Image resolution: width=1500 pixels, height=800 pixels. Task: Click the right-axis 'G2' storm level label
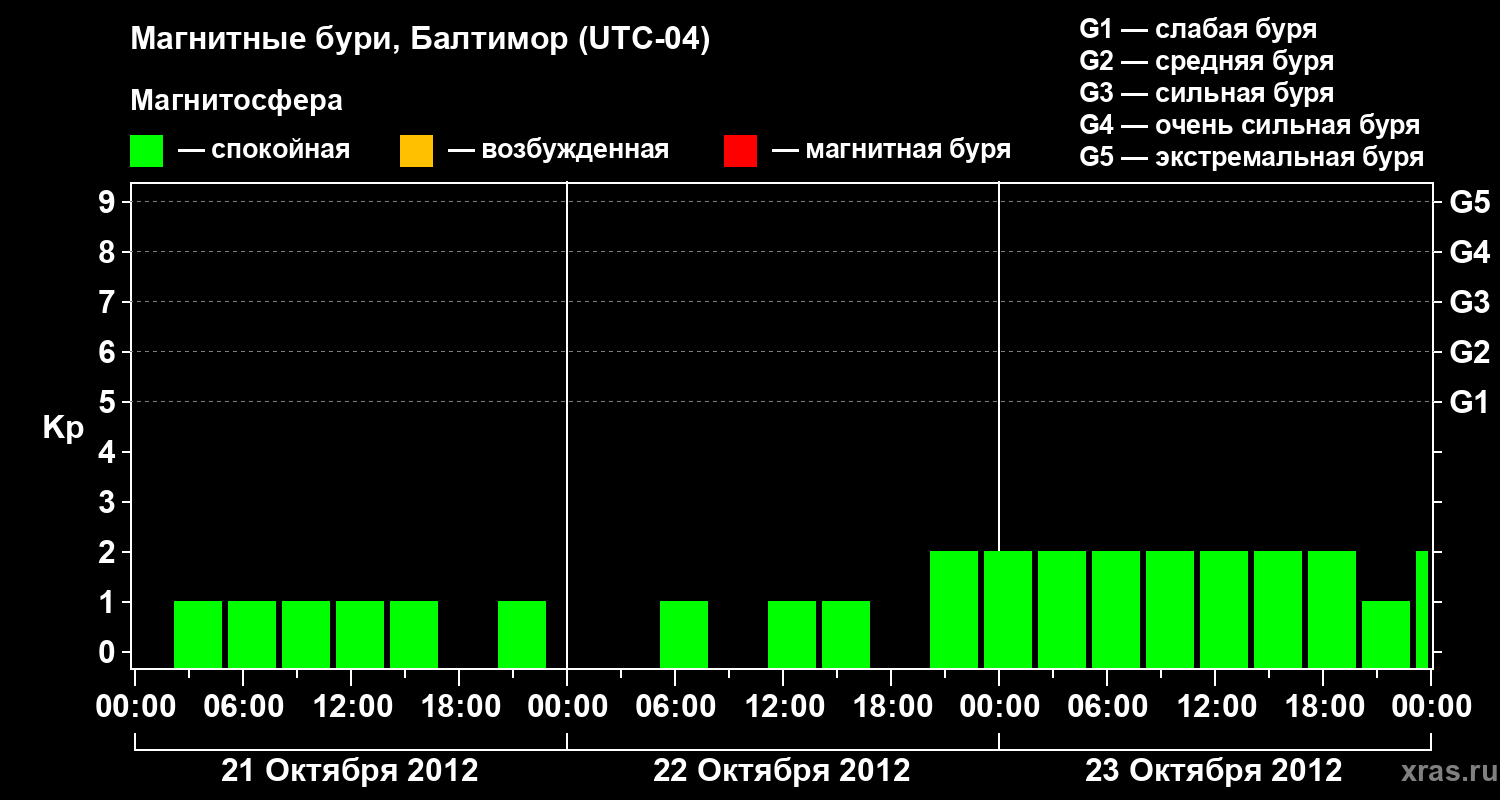pyautogui.click(x=1469, y=352)
